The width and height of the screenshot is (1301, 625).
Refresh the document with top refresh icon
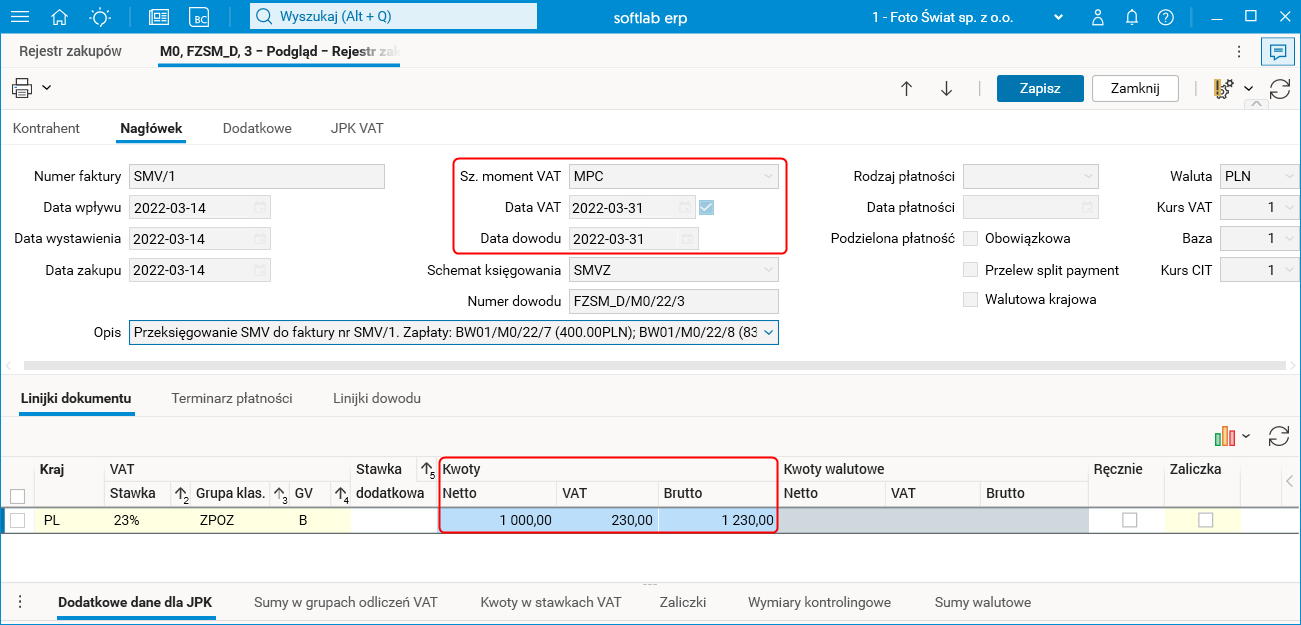click(1280, 89)
